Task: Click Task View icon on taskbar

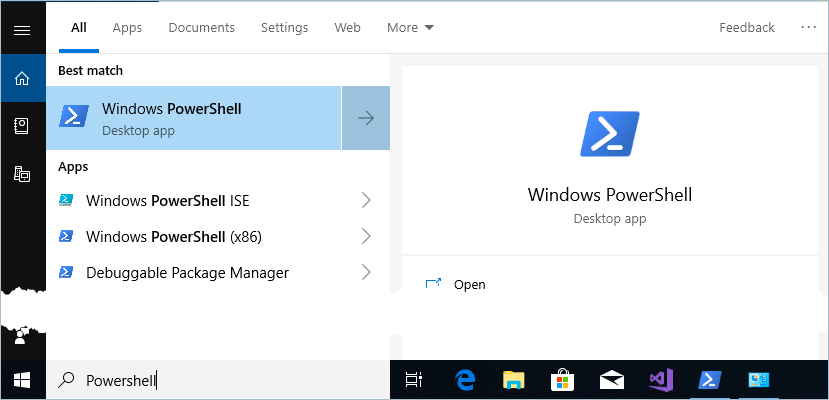Action: (413, 380)
